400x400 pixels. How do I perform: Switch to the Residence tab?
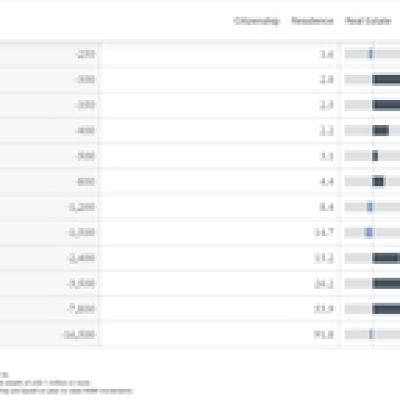tap(312, 21)
